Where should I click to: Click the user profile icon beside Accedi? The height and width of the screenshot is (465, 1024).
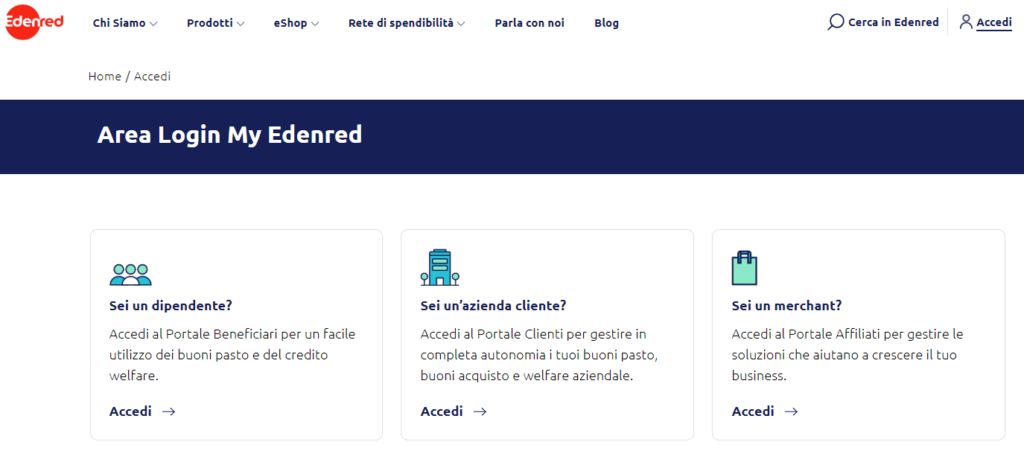[x=966, y=22]
